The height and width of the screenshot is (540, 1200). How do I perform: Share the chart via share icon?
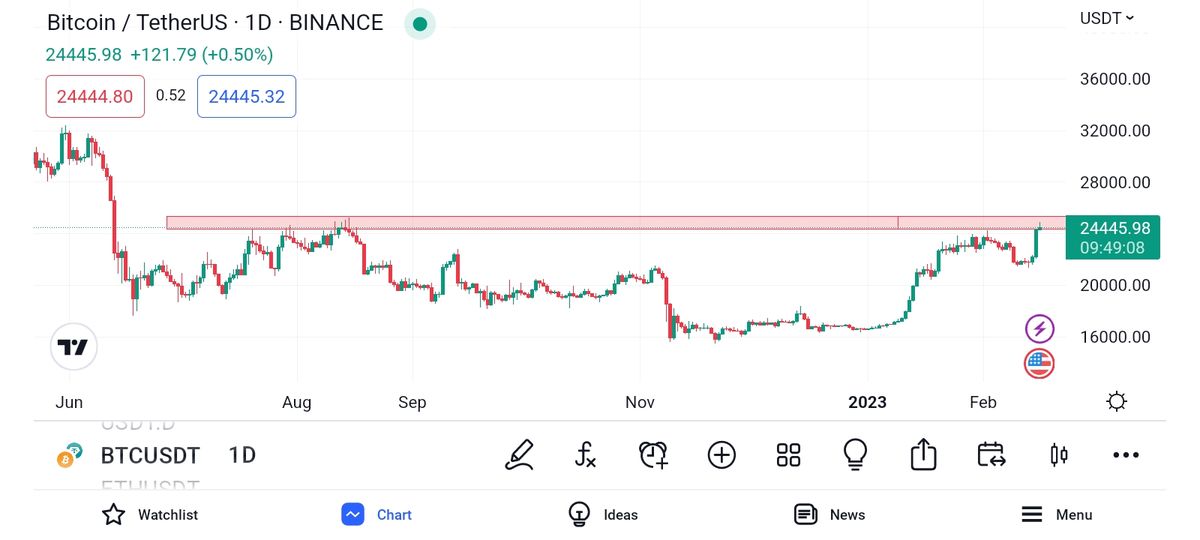pyautogui.click(x=923, y=455)
